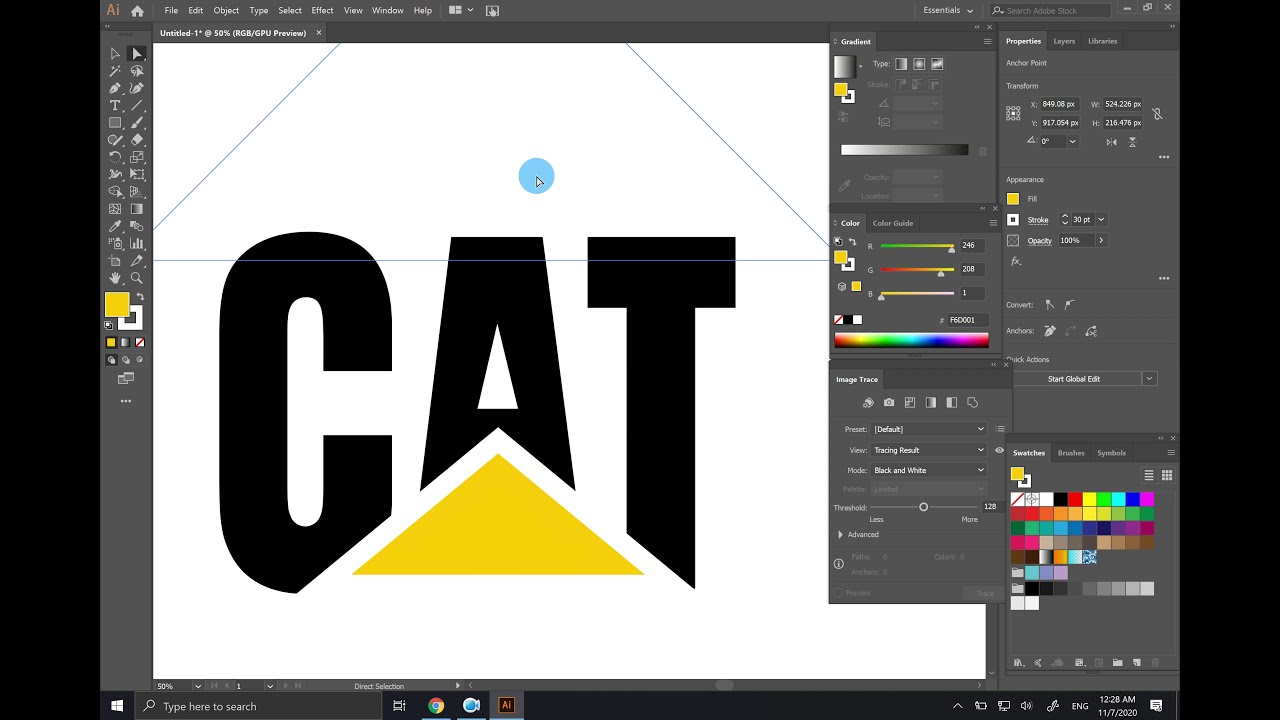
Task: Select the Artboard tool
Action: tap(115, 260)
